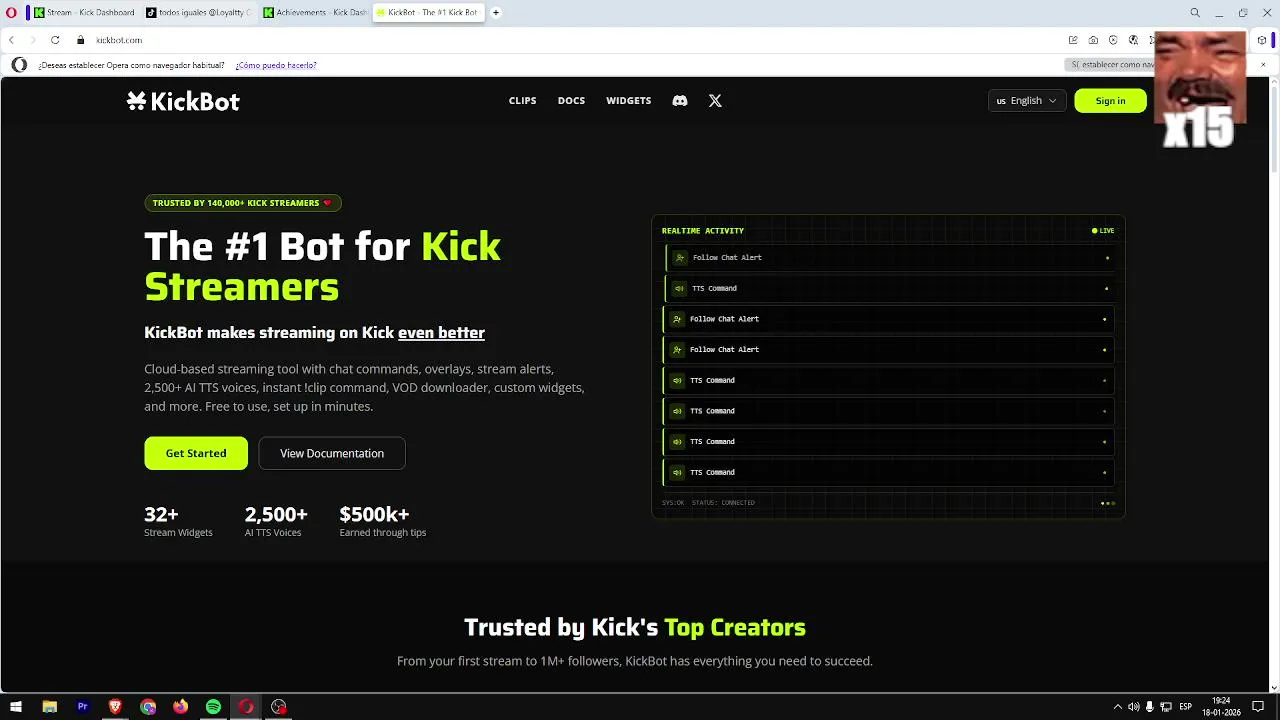Viewport: 1280px width, 720px height.
Task: Switch to Stream - Kick Dashboard tab
Action: click(x=83, y=13)
